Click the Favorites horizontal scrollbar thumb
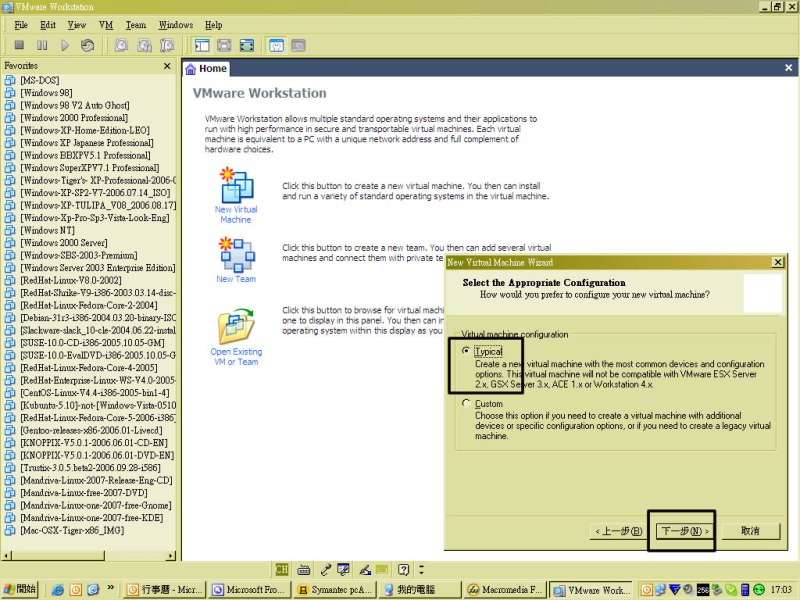 pos(58,555)
